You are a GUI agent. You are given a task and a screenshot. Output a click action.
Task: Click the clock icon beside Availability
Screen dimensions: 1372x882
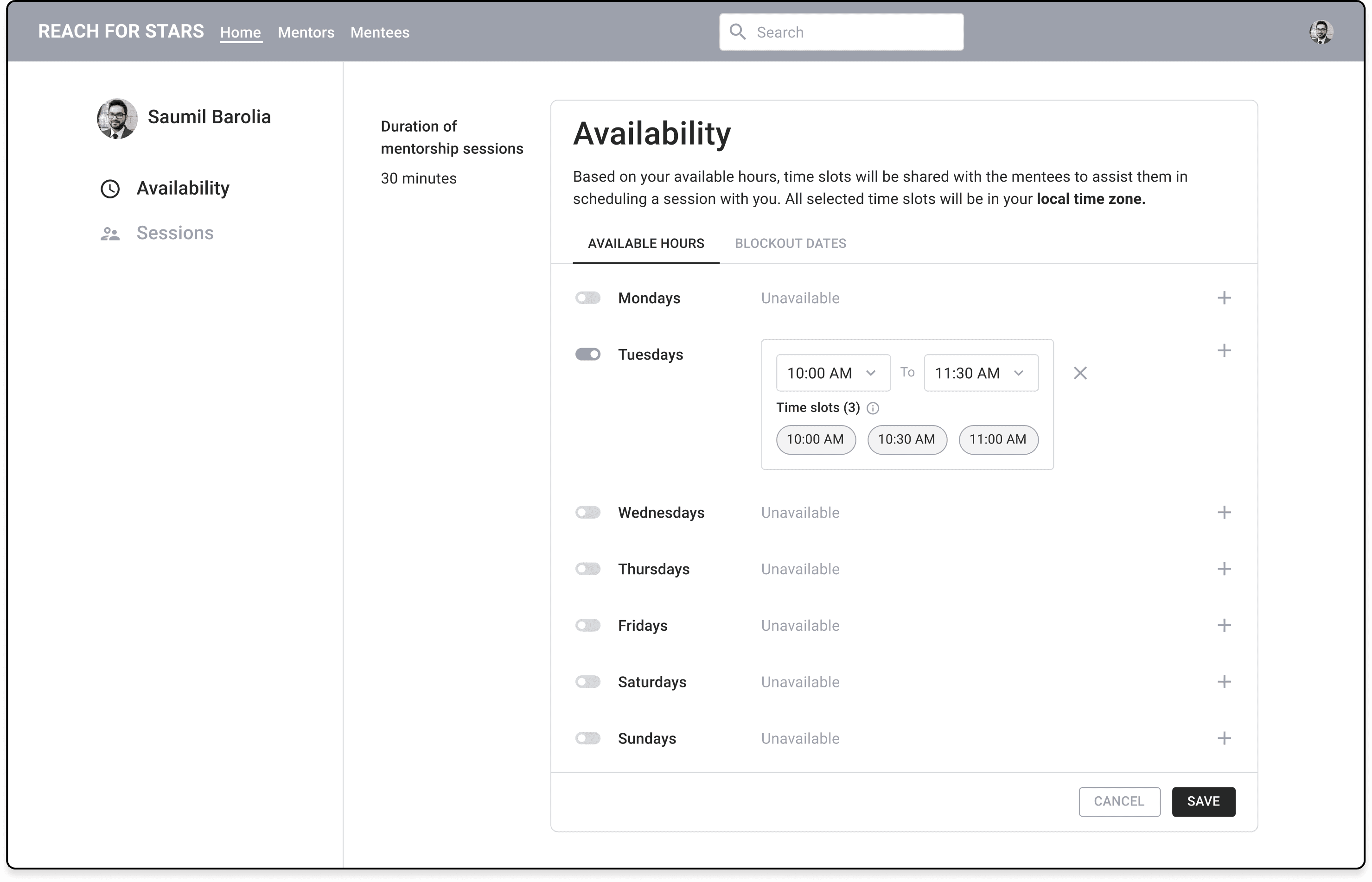(x=110, y=189)
